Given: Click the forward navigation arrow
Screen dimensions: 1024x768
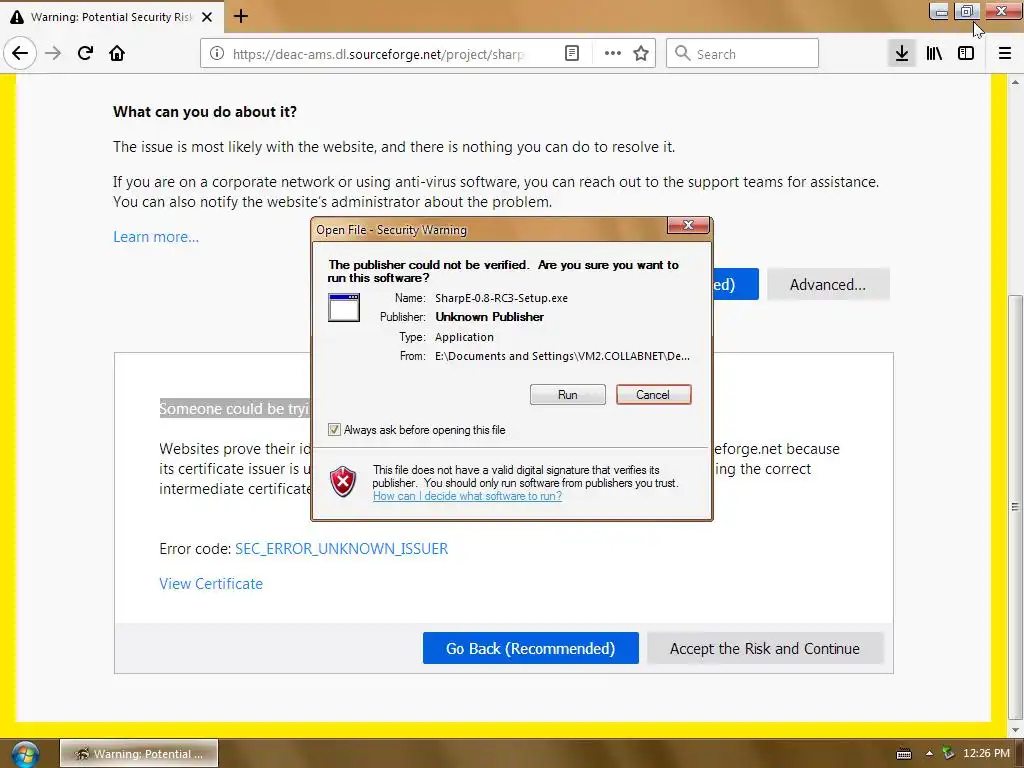Looking at the screenshot, I should pyautogui.click(x=53, y=54).
